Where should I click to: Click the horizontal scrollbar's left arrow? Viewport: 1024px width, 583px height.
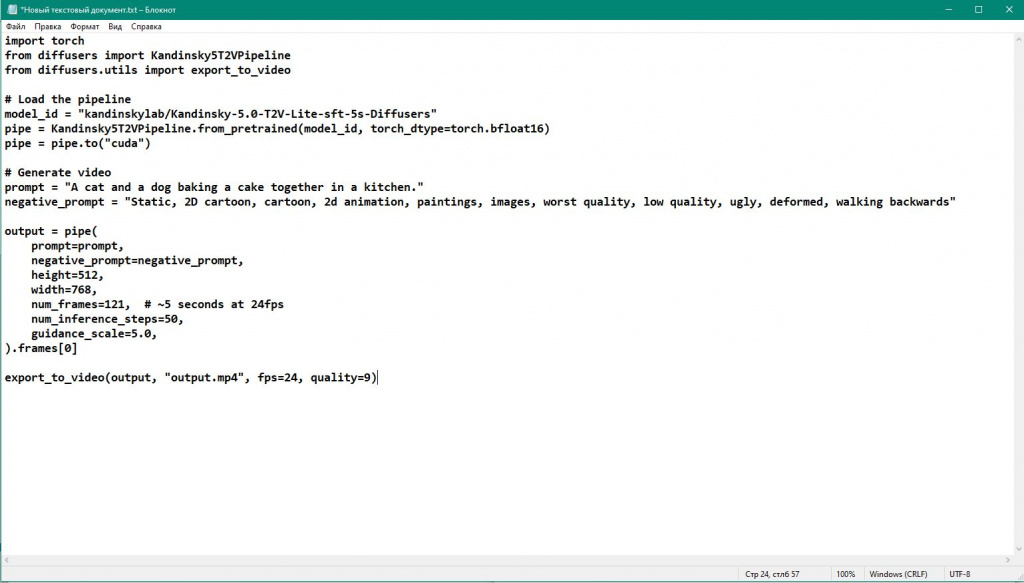pos(6,560)
